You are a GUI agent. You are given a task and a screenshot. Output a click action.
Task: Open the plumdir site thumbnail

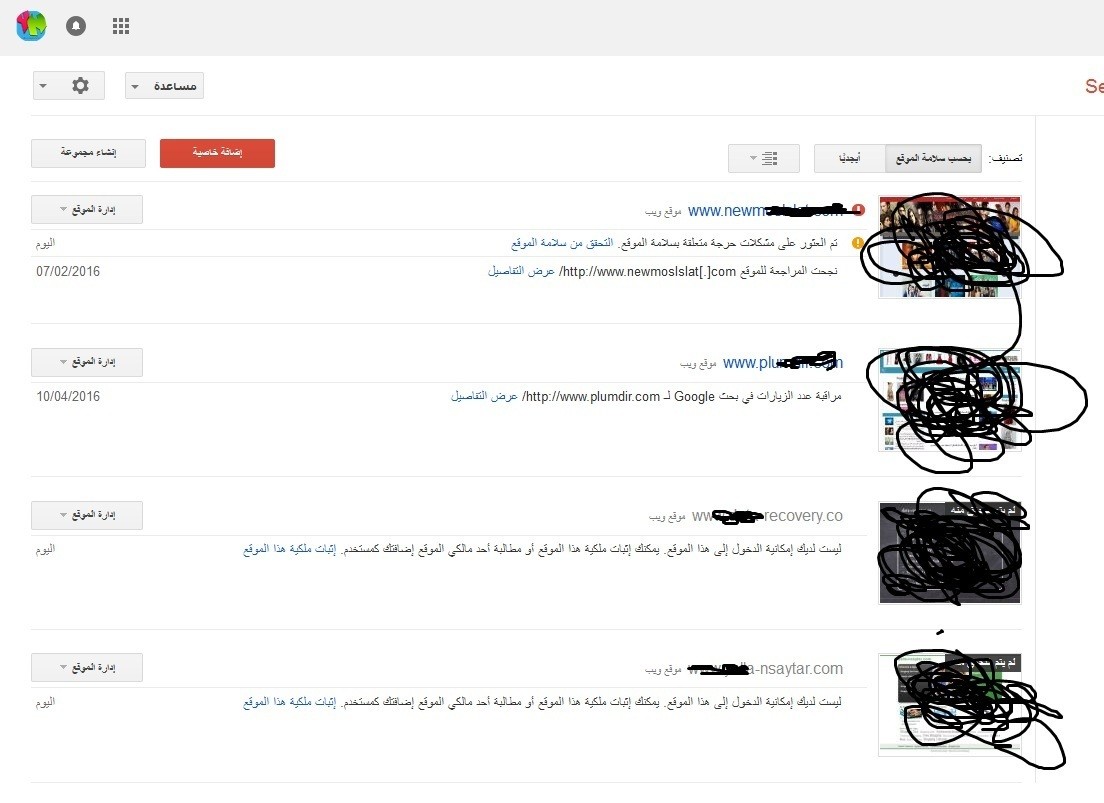[x=950, y=400]
